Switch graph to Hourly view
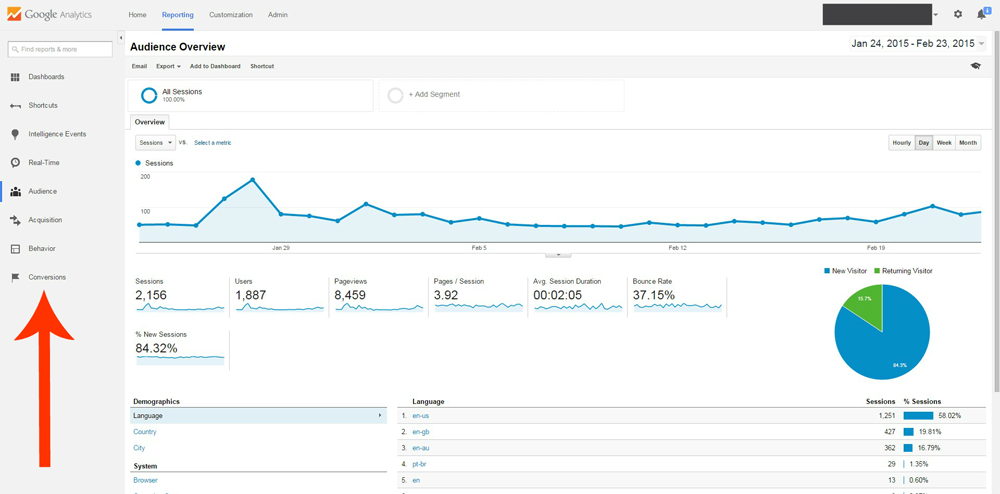The width and height of the screenshot is (1000, 494). pyautogui.click(x=901, y=143)
